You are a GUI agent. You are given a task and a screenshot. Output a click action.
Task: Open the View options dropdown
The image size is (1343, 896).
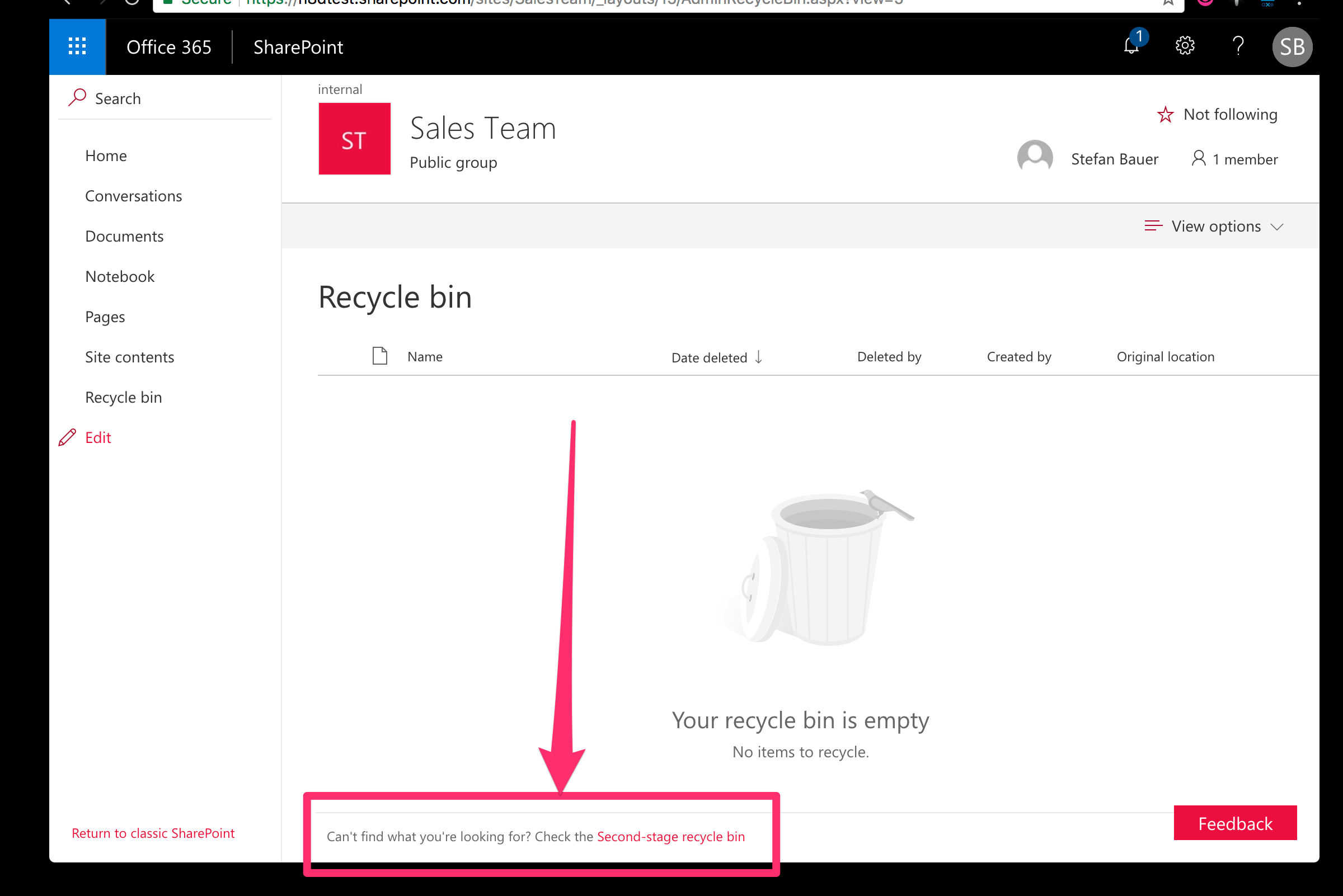1214,226
